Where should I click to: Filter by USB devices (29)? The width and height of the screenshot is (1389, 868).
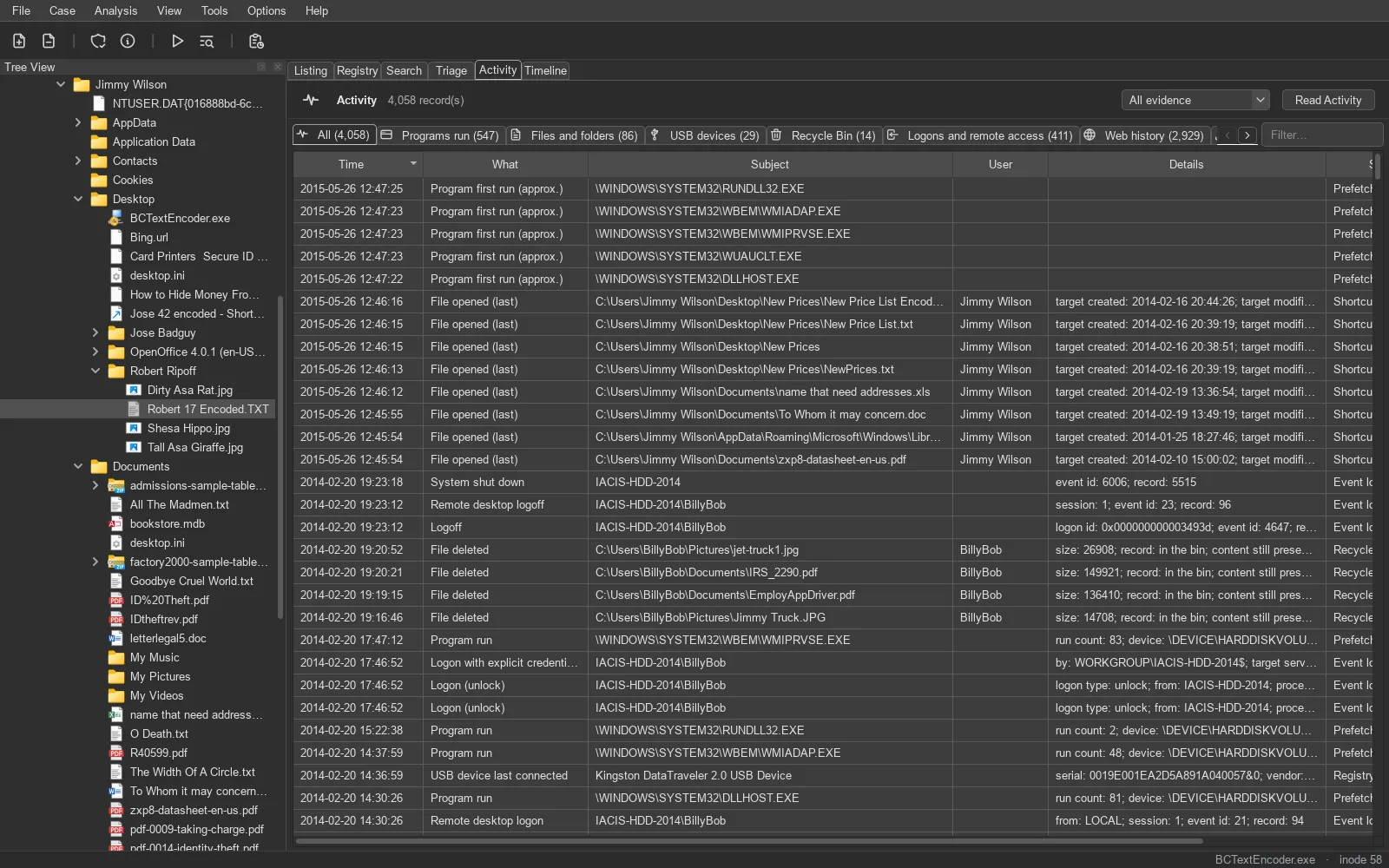pyautogui.click(x=706, y=135)
